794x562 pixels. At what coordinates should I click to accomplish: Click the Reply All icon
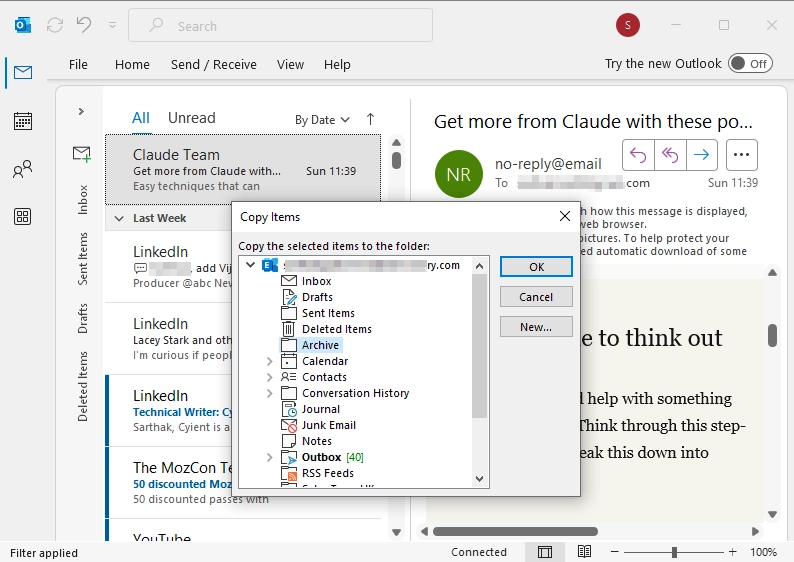click(x=670, y=155)
